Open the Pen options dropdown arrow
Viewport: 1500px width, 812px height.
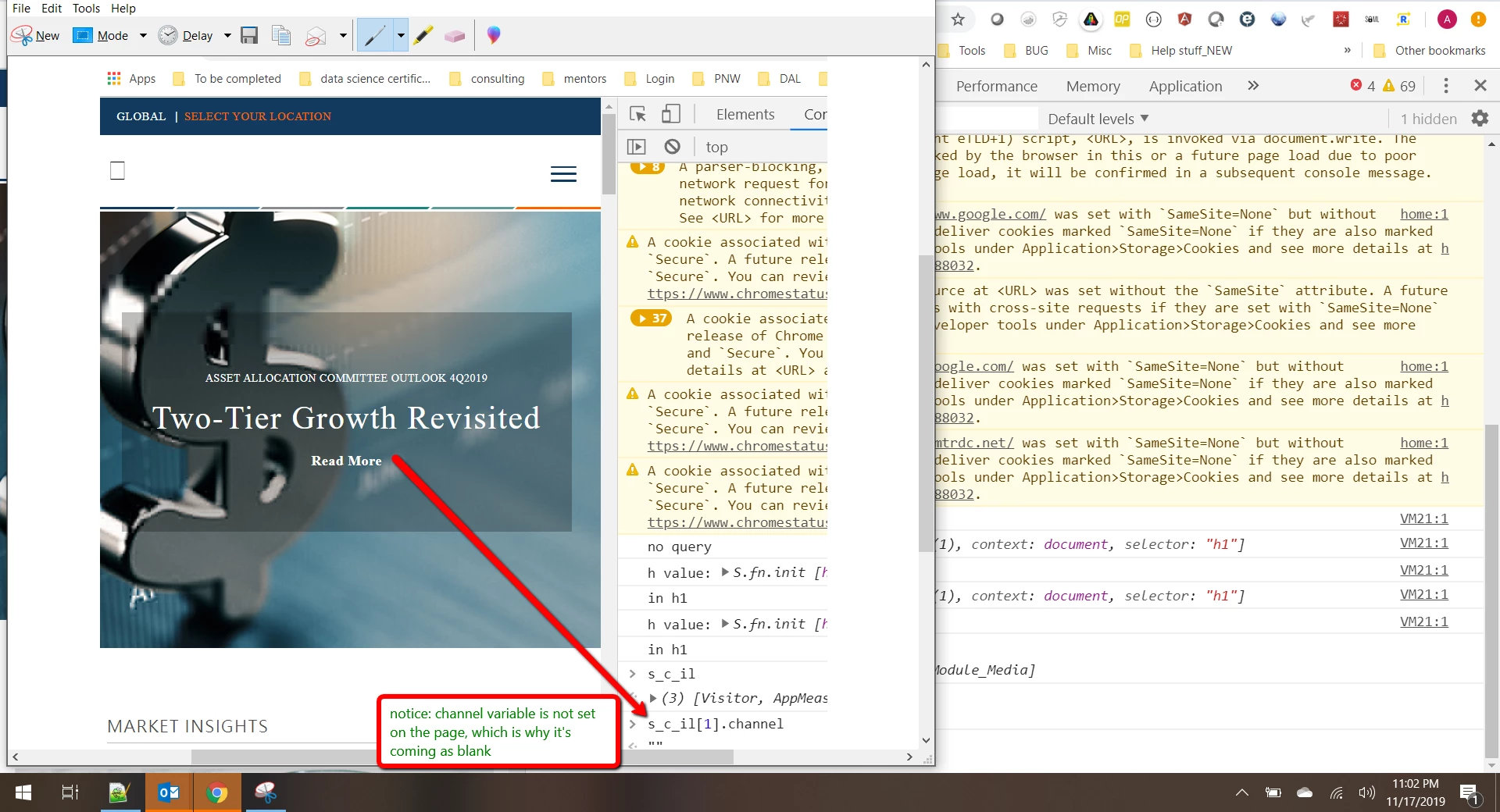tap(401, 36)
